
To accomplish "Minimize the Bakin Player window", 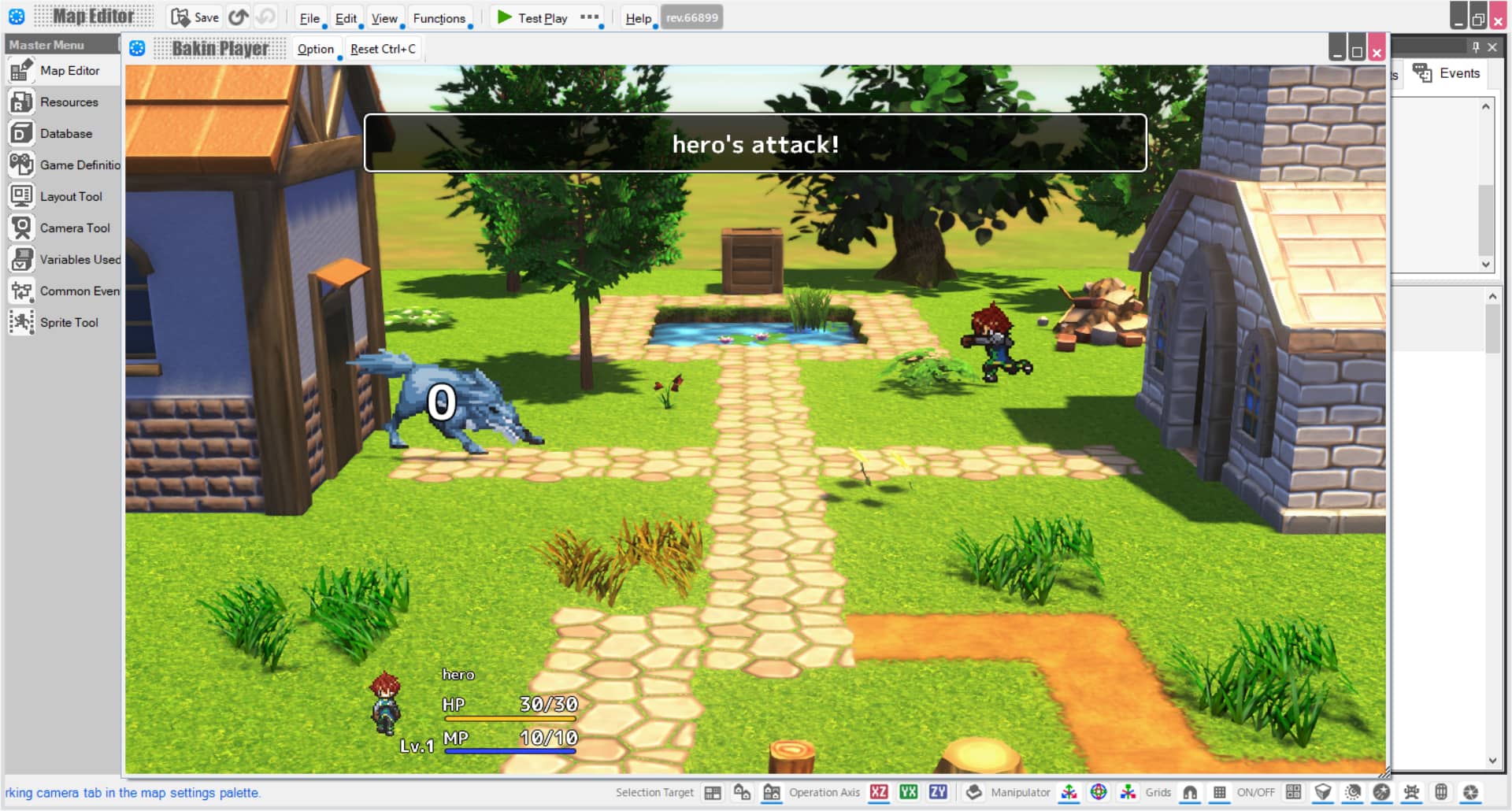I will point(1337,48).
